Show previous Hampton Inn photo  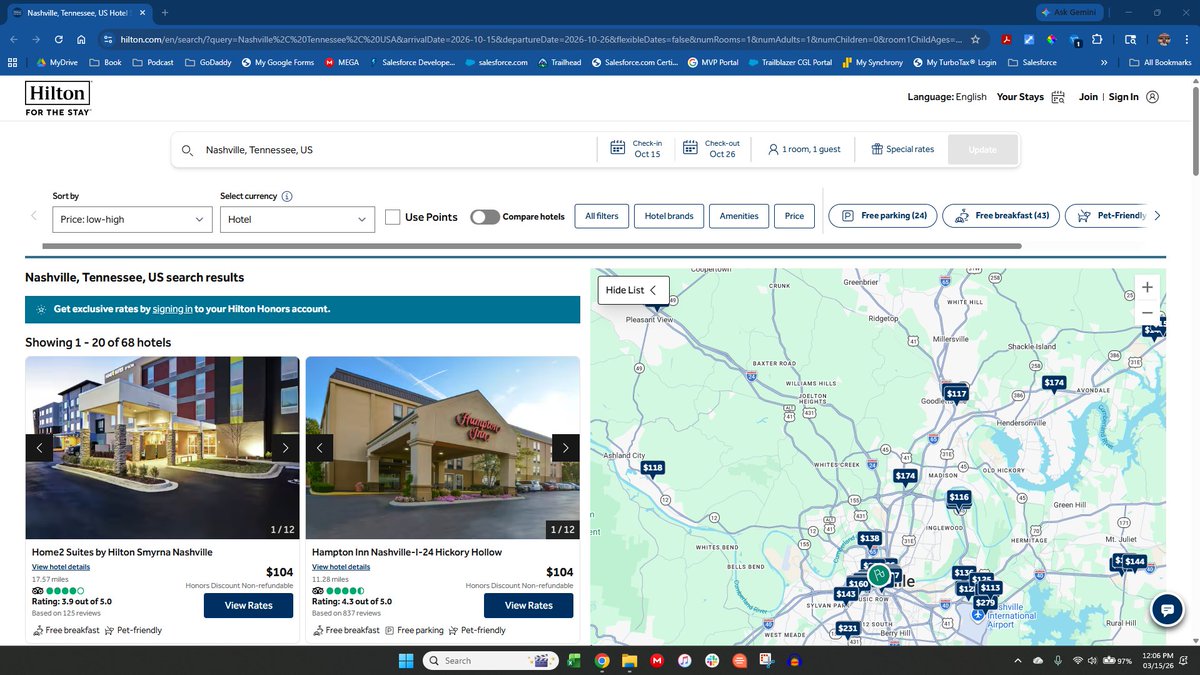coord(319,448)
